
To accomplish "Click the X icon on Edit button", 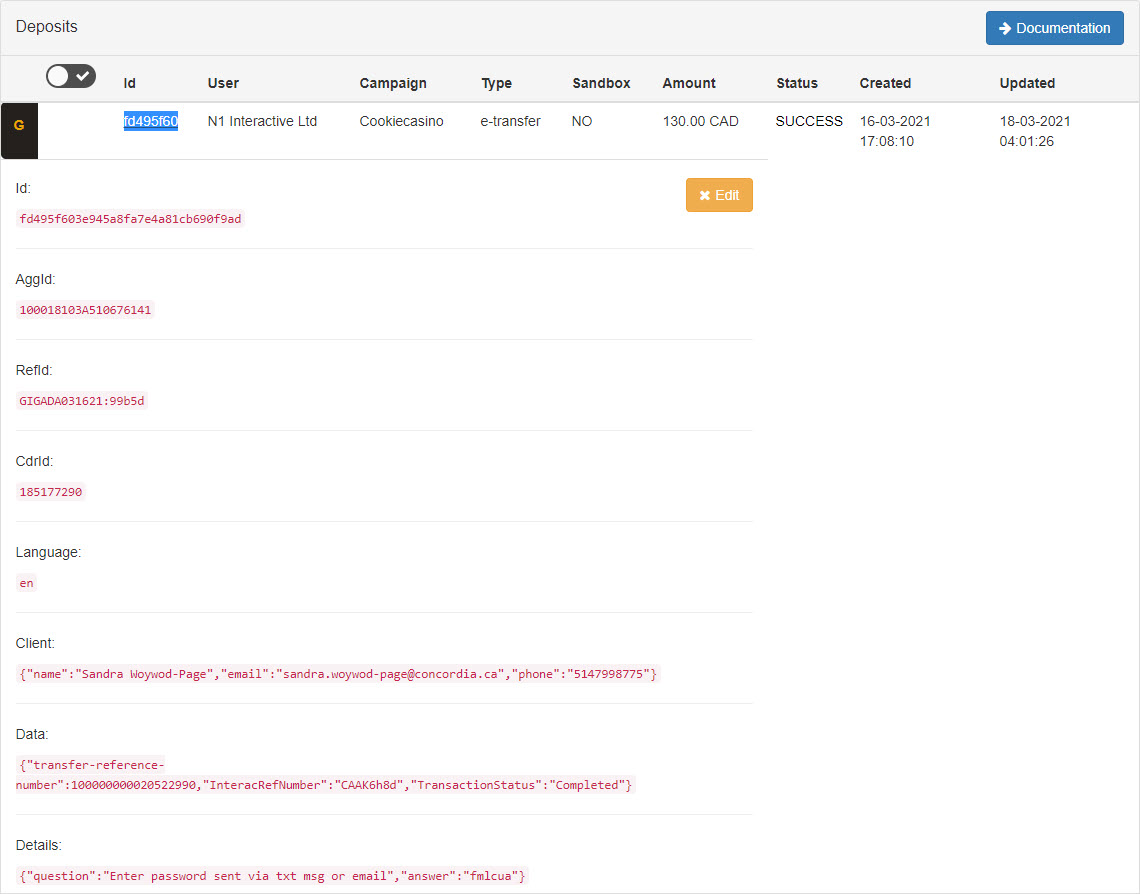I will 705,196.
